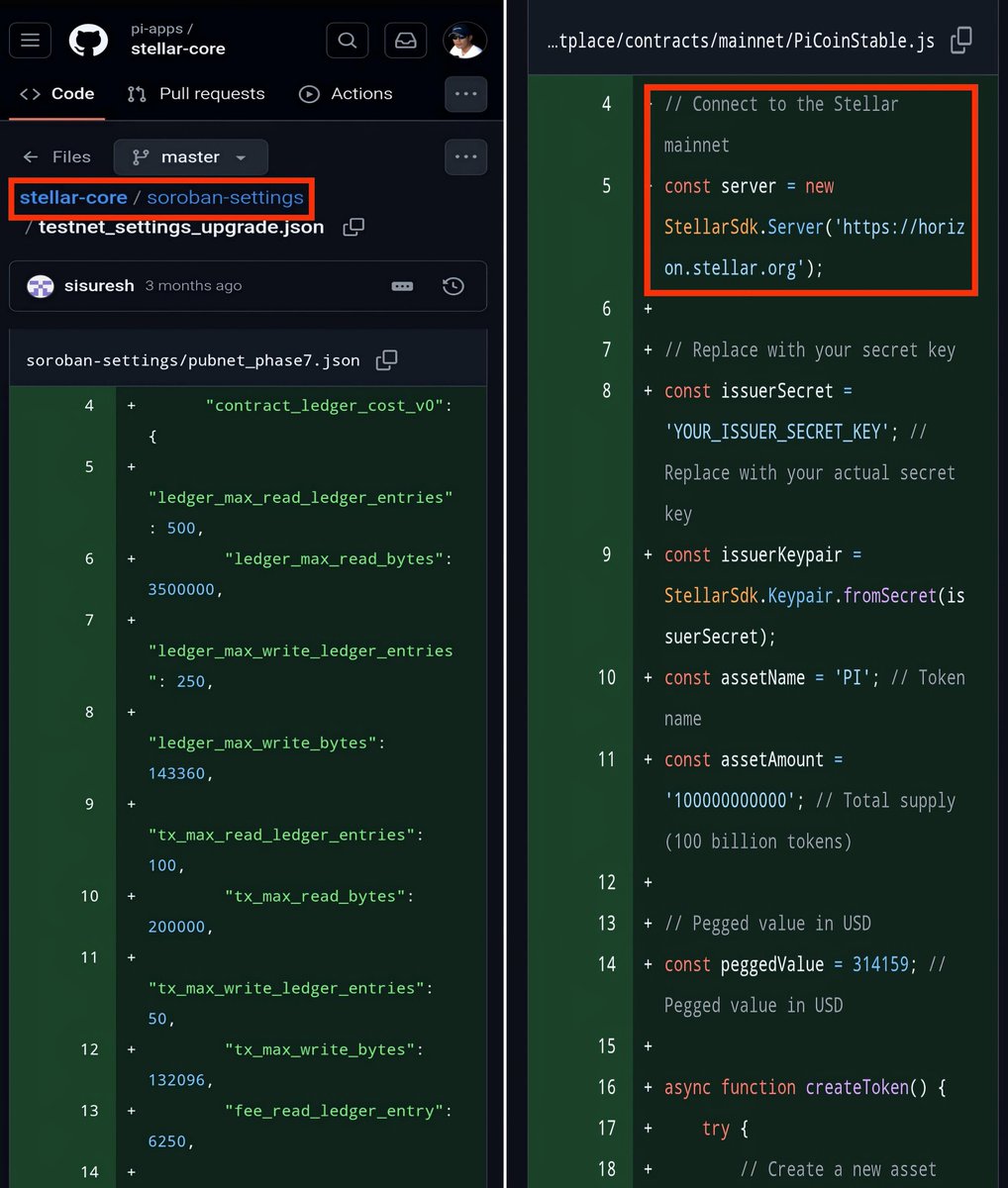Go to GitHub home via Octocat logo
Screen dimensions: 1008x1188
click(x=88, y=41)
